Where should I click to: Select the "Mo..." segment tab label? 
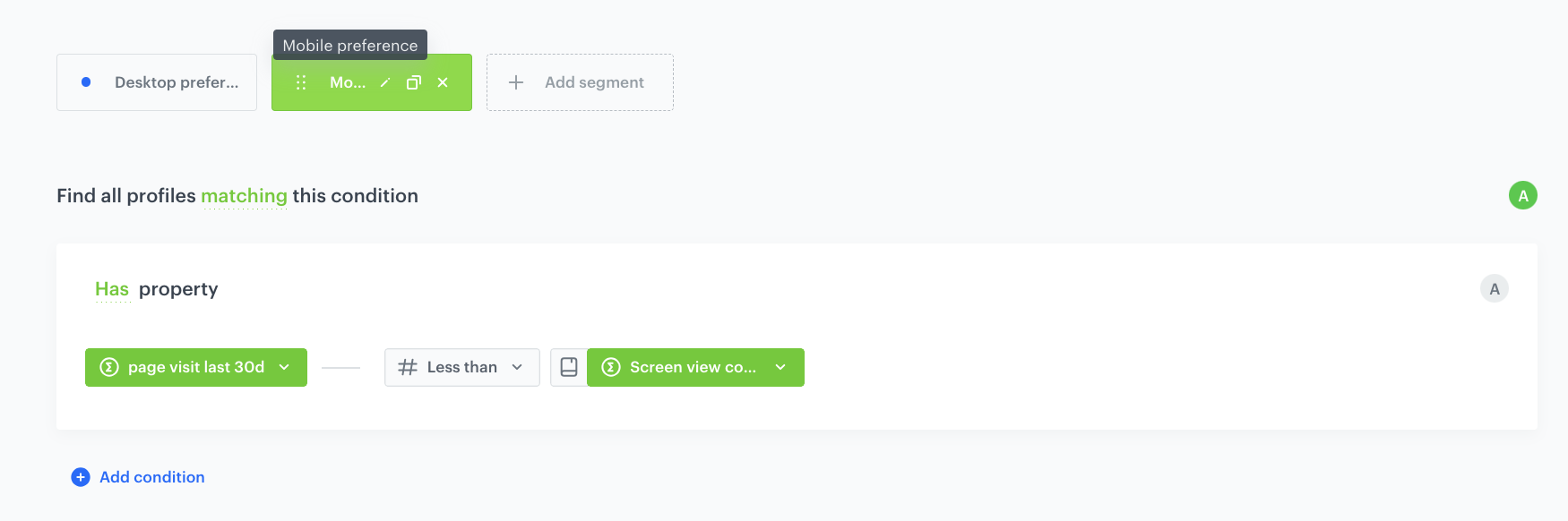tap(348, 82)
